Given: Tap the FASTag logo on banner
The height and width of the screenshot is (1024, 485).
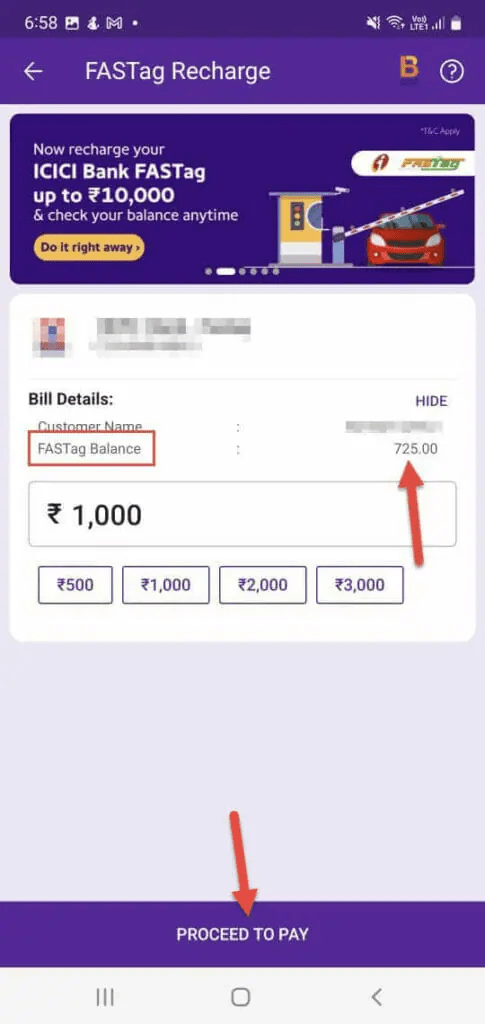Looking at the screenshot, I should pyautogui.click(x=413, y=163).
